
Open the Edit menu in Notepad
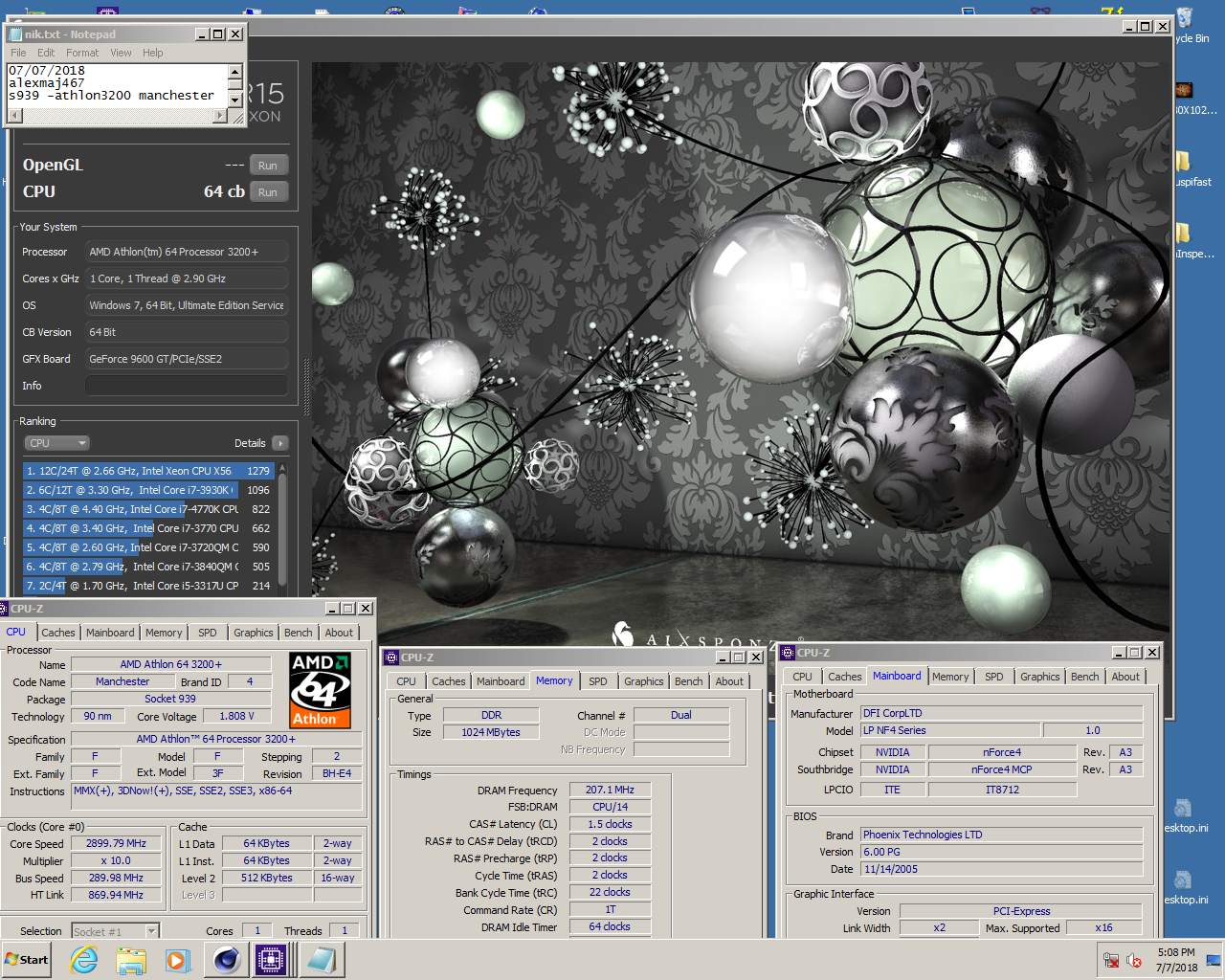(x=46, y=53)
